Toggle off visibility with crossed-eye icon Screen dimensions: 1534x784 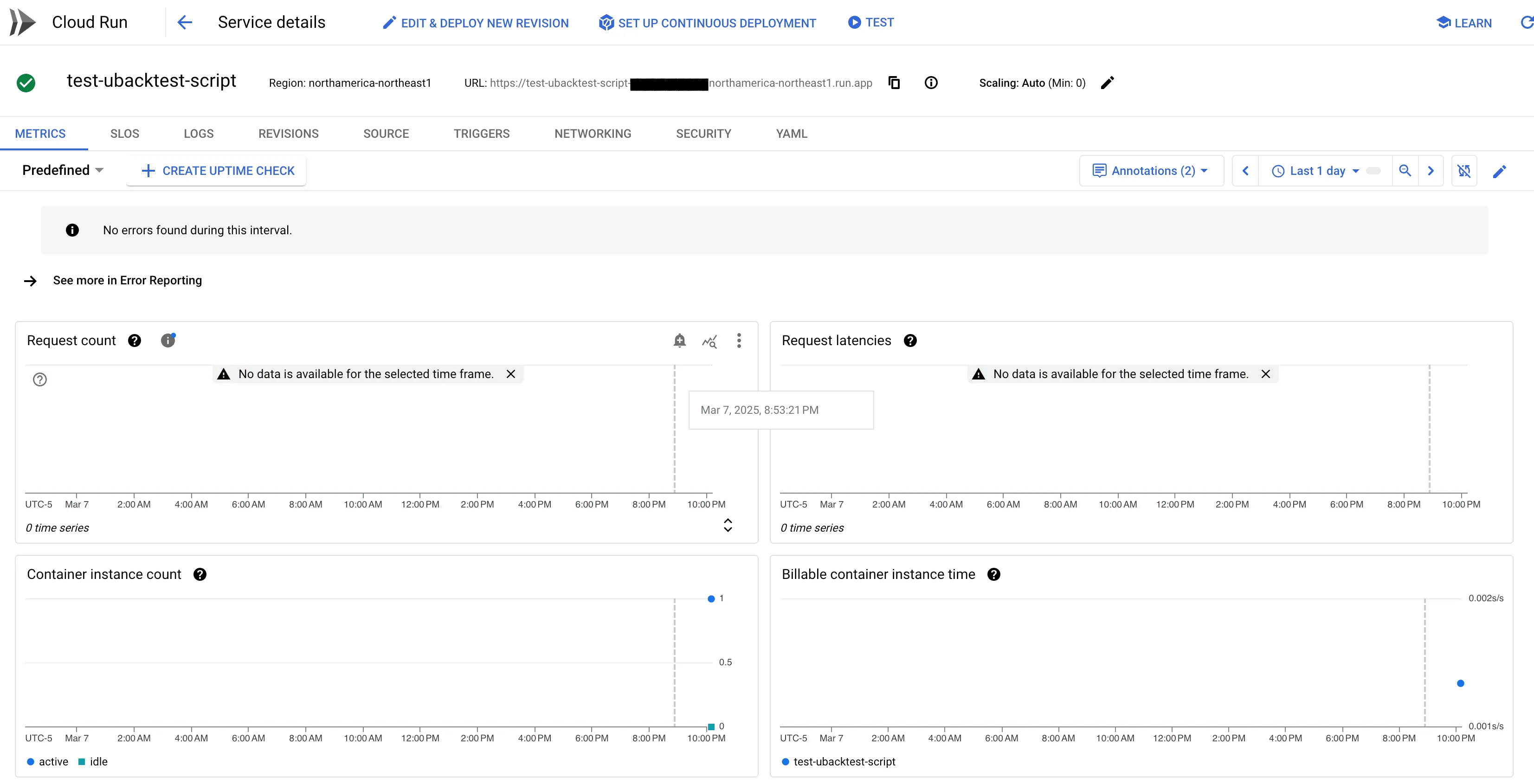1464,171
